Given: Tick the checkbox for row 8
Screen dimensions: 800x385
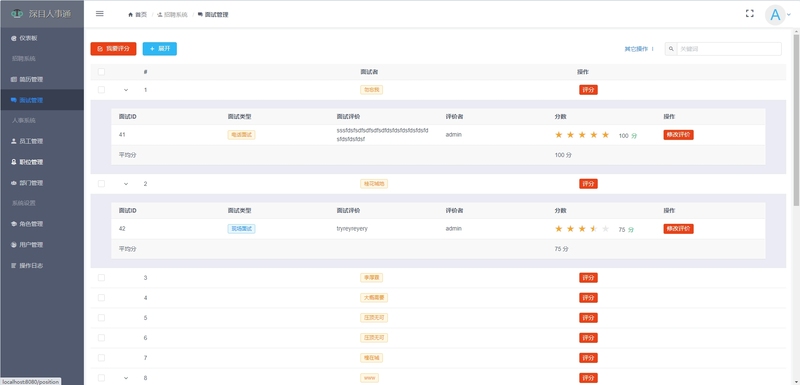Looking at the screenshot, I should (x=101, y=378).
